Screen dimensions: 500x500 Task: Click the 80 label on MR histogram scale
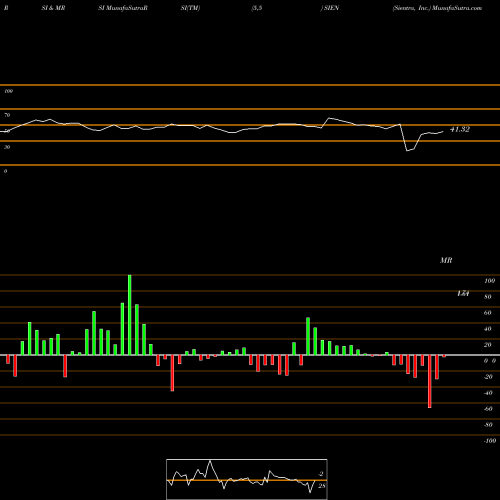click(488, 297)
